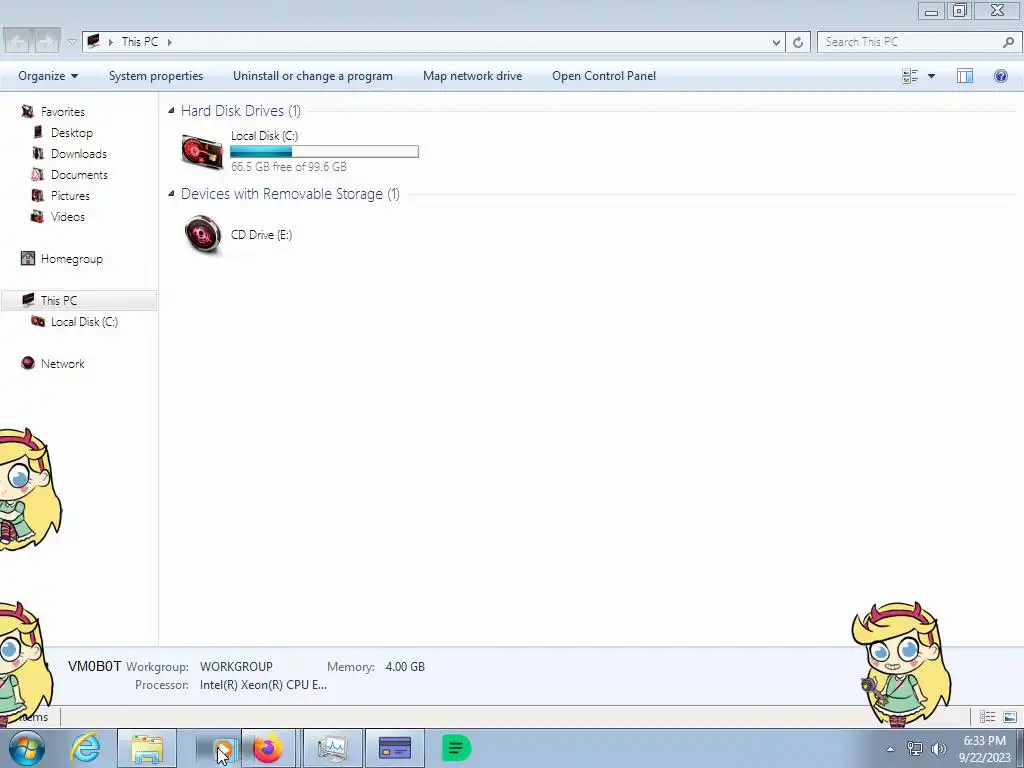Click Hard Disk Drives (1) header

240,110
